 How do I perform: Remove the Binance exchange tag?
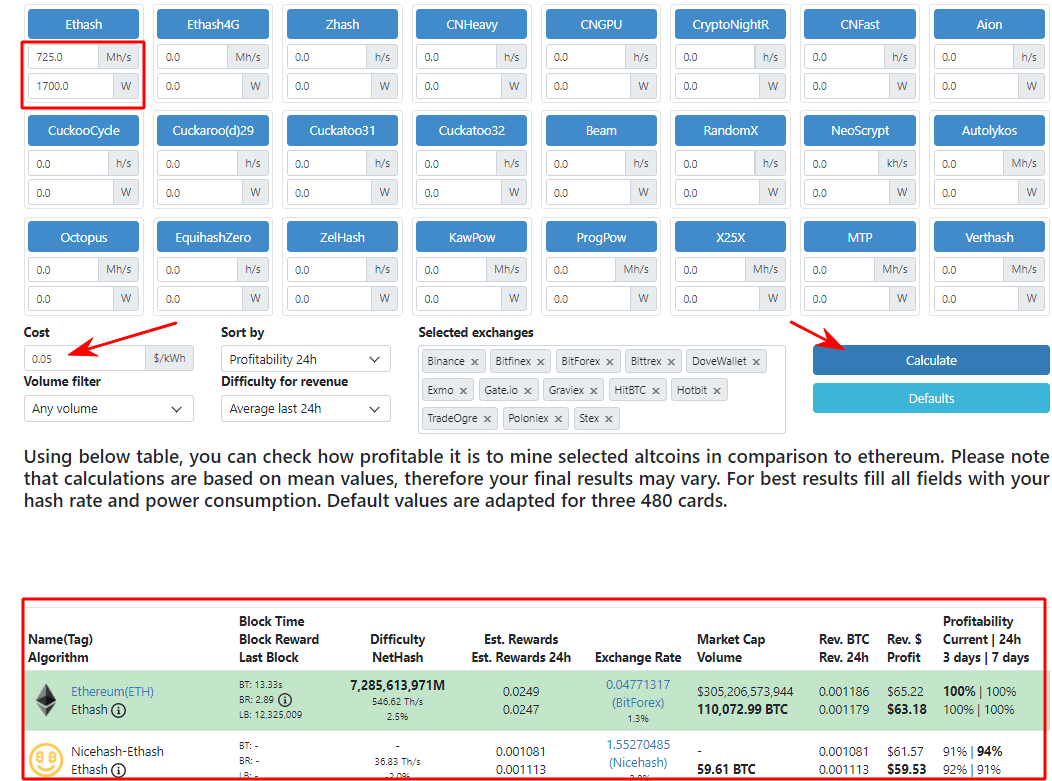point(474,362)
